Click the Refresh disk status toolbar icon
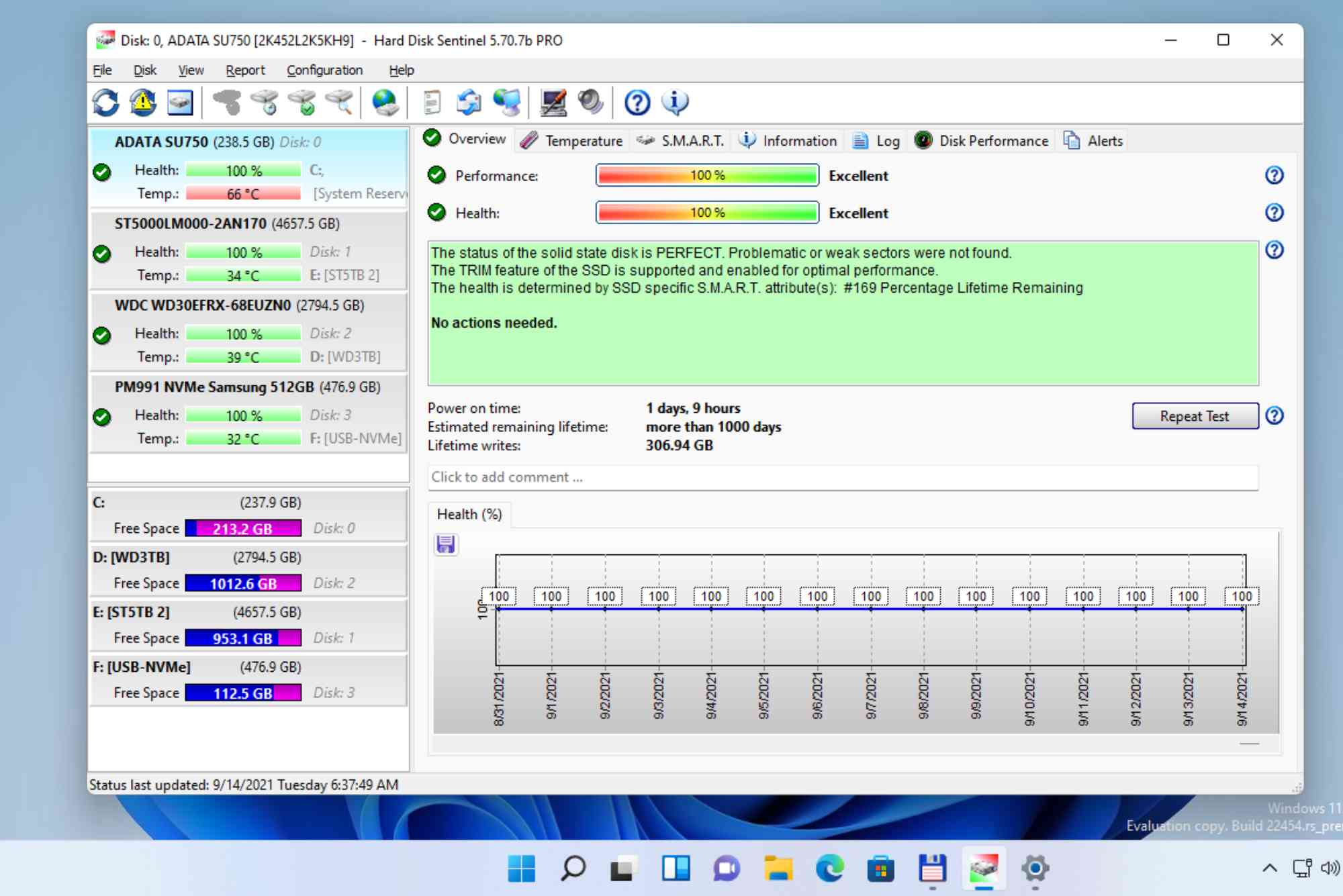 [x=105, y=103]
